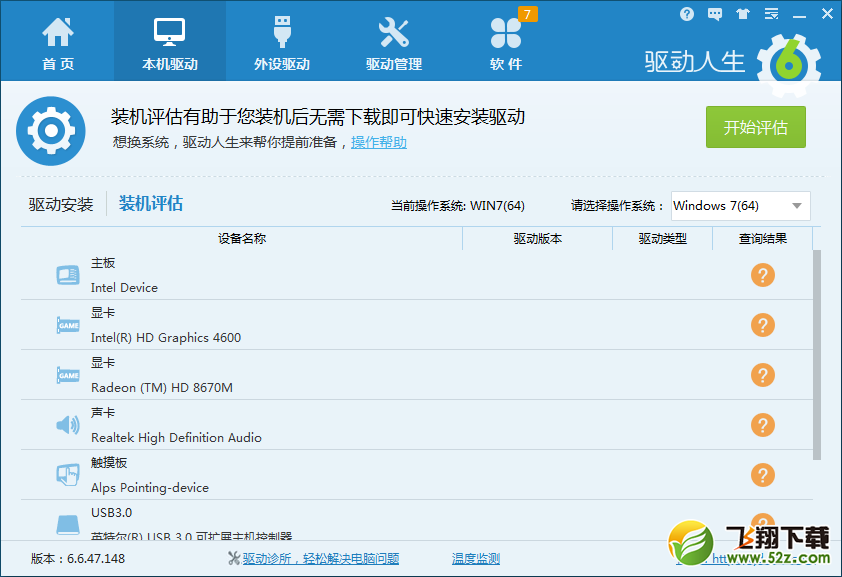
Task: Click the orange 7 software badge
Action: point(527,14)
